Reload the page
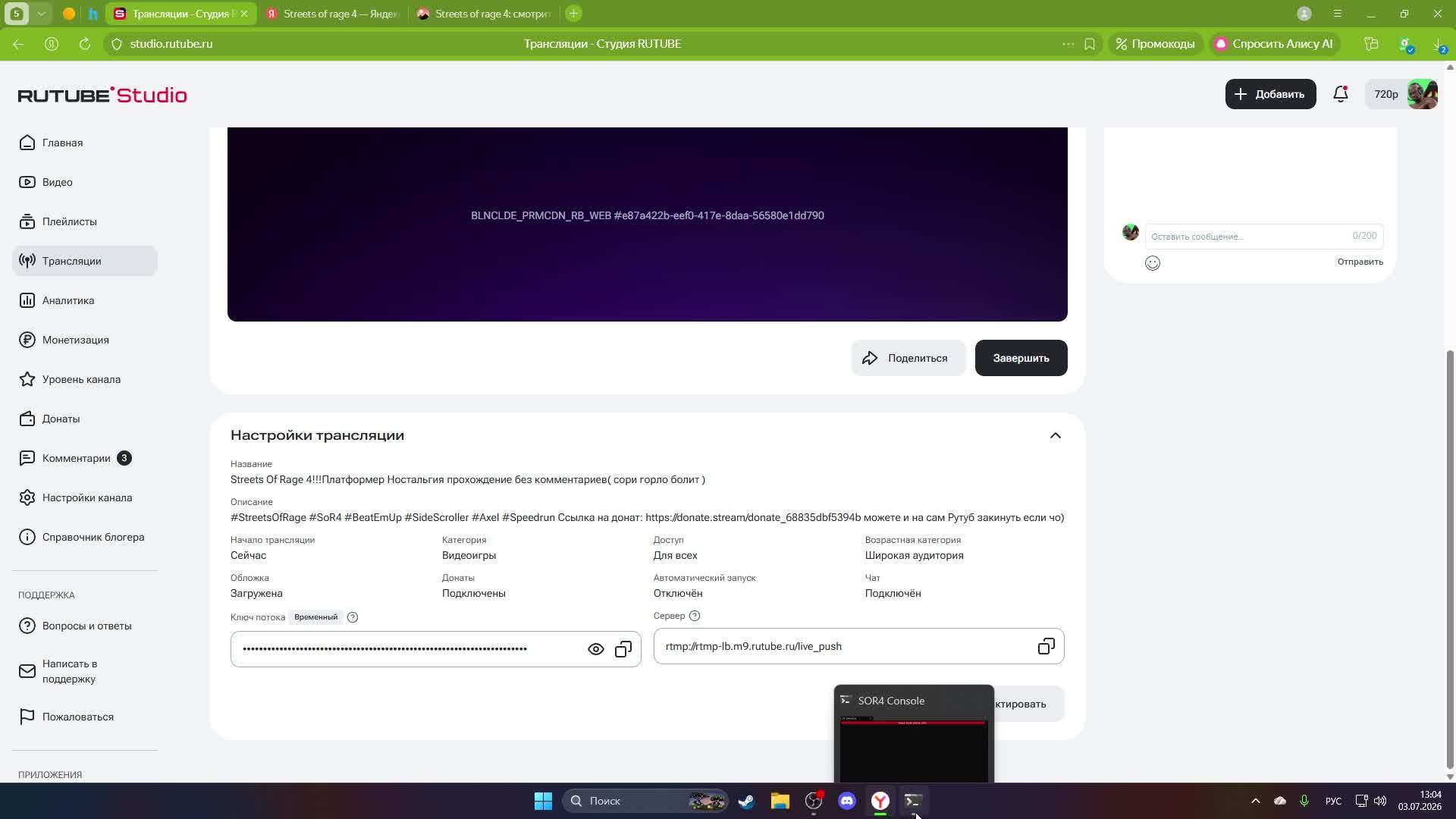The width and height of the screenshot is (1456, 819). click(x=85, y=44)
